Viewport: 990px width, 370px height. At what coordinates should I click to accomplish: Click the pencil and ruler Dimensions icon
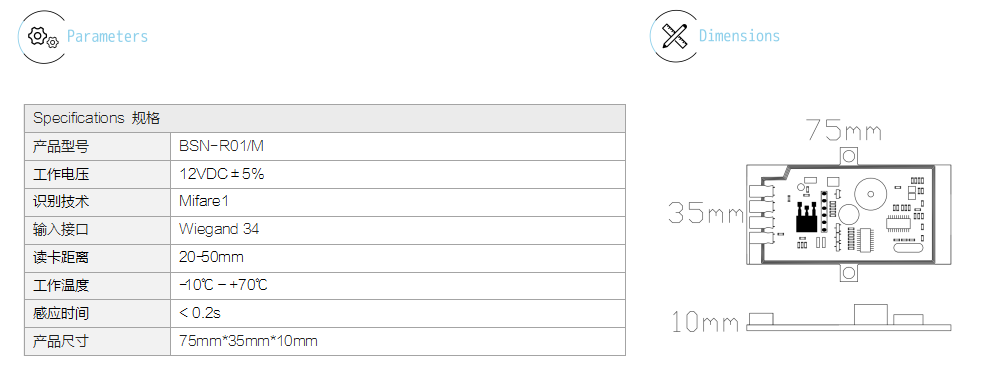tap(674, 36)
